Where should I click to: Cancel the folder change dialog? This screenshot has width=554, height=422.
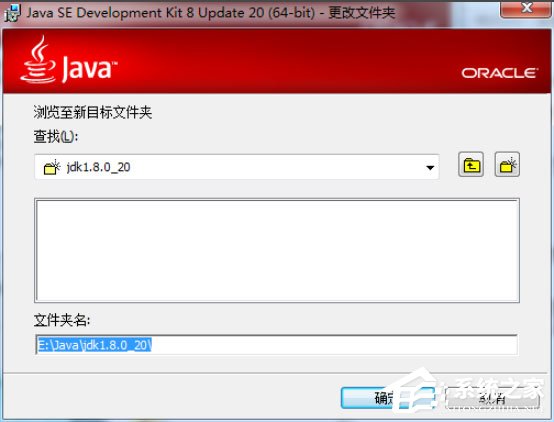492,398
